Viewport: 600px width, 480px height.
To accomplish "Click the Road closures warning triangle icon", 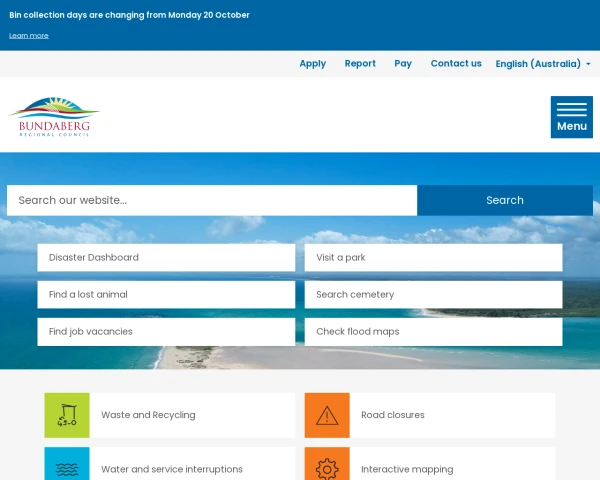I will (327, 415).
